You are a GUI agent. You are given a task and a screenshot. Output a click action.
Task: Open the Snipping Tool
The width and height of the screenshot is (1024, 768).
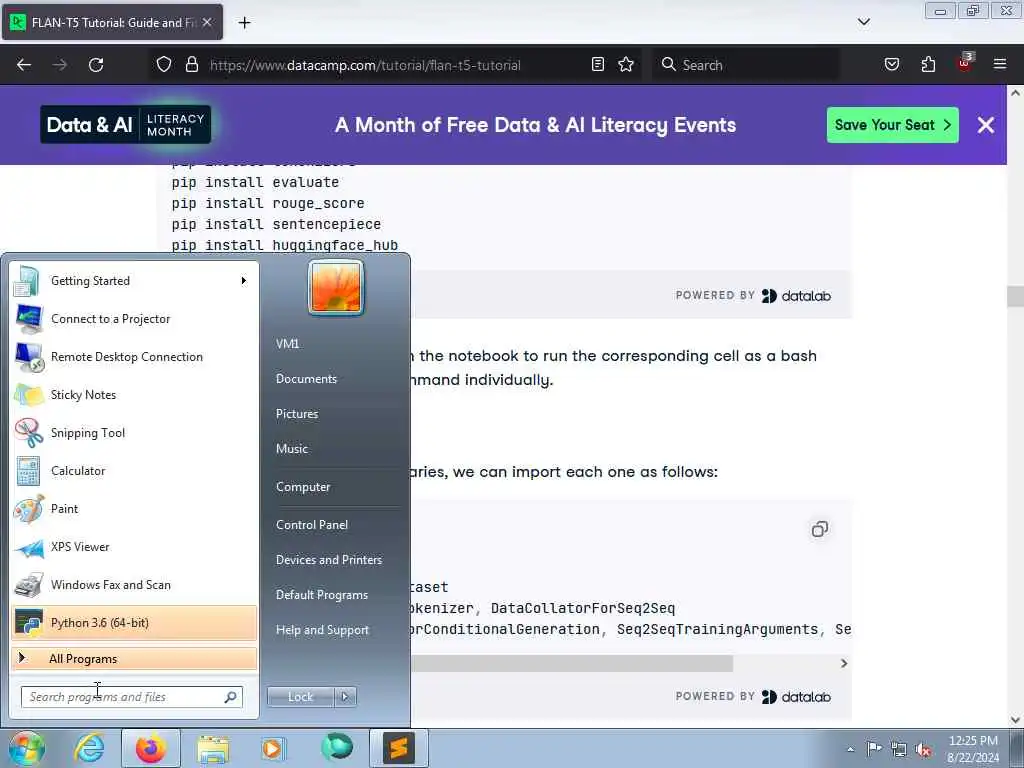tap(134, 432)
